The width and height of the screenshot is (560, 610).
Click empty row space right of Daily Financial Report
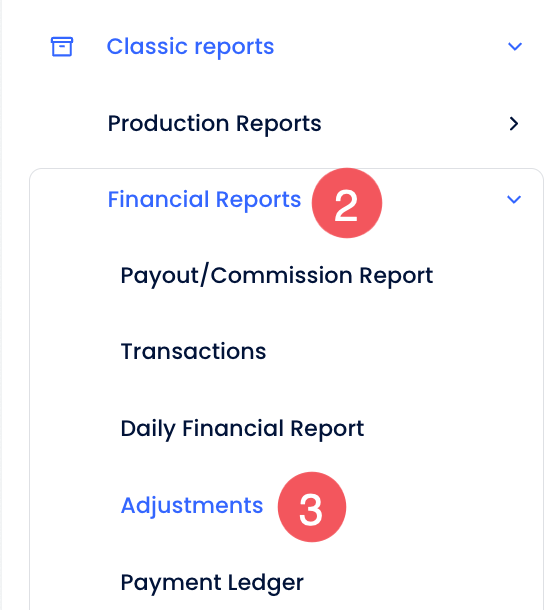451,429
